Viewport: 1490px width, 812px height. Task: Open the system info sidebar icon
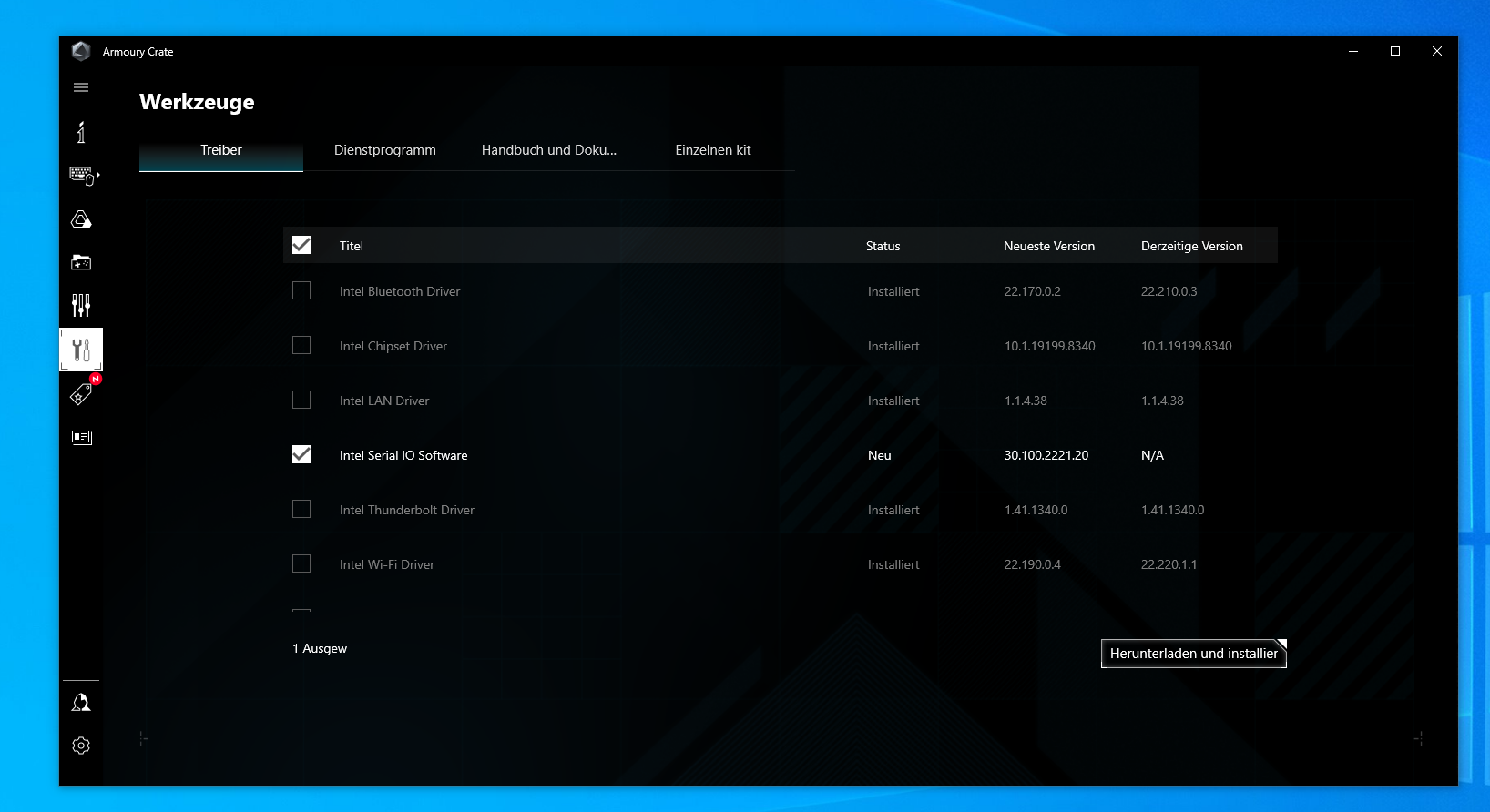[81, 133]
